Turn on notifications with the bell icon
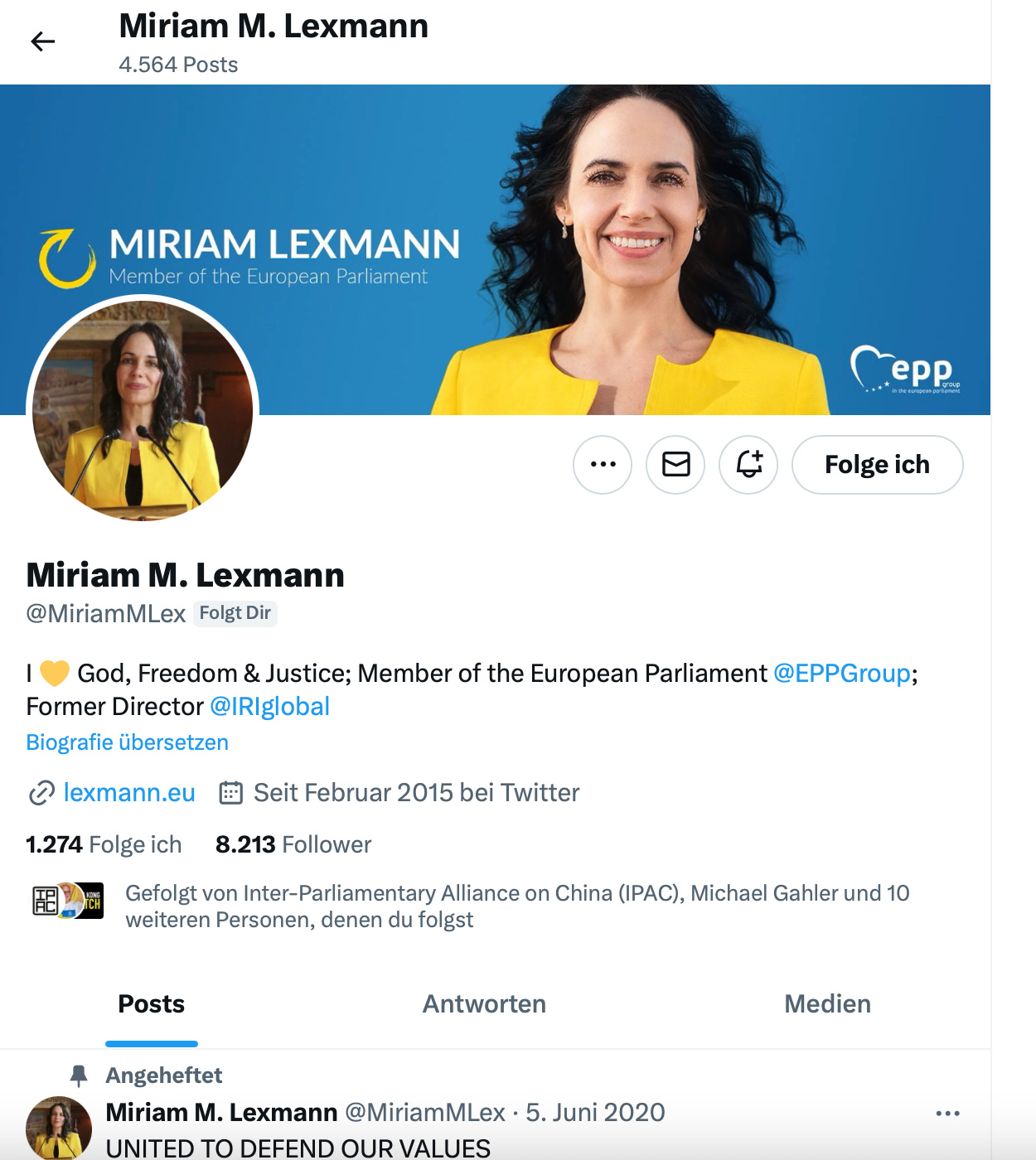 (x=748, y=465)
